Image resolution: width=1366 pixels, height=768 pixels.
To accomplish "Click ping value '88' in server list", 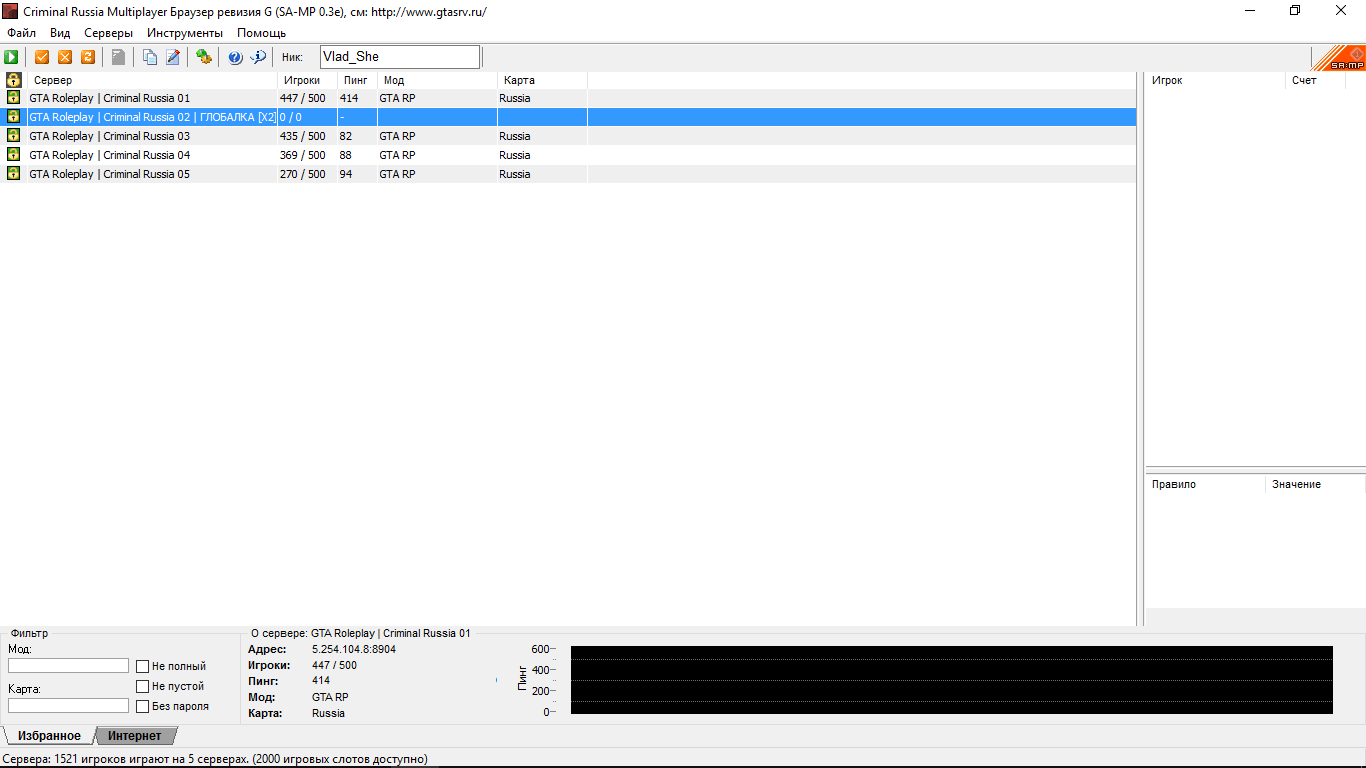I will pos(346,155).
